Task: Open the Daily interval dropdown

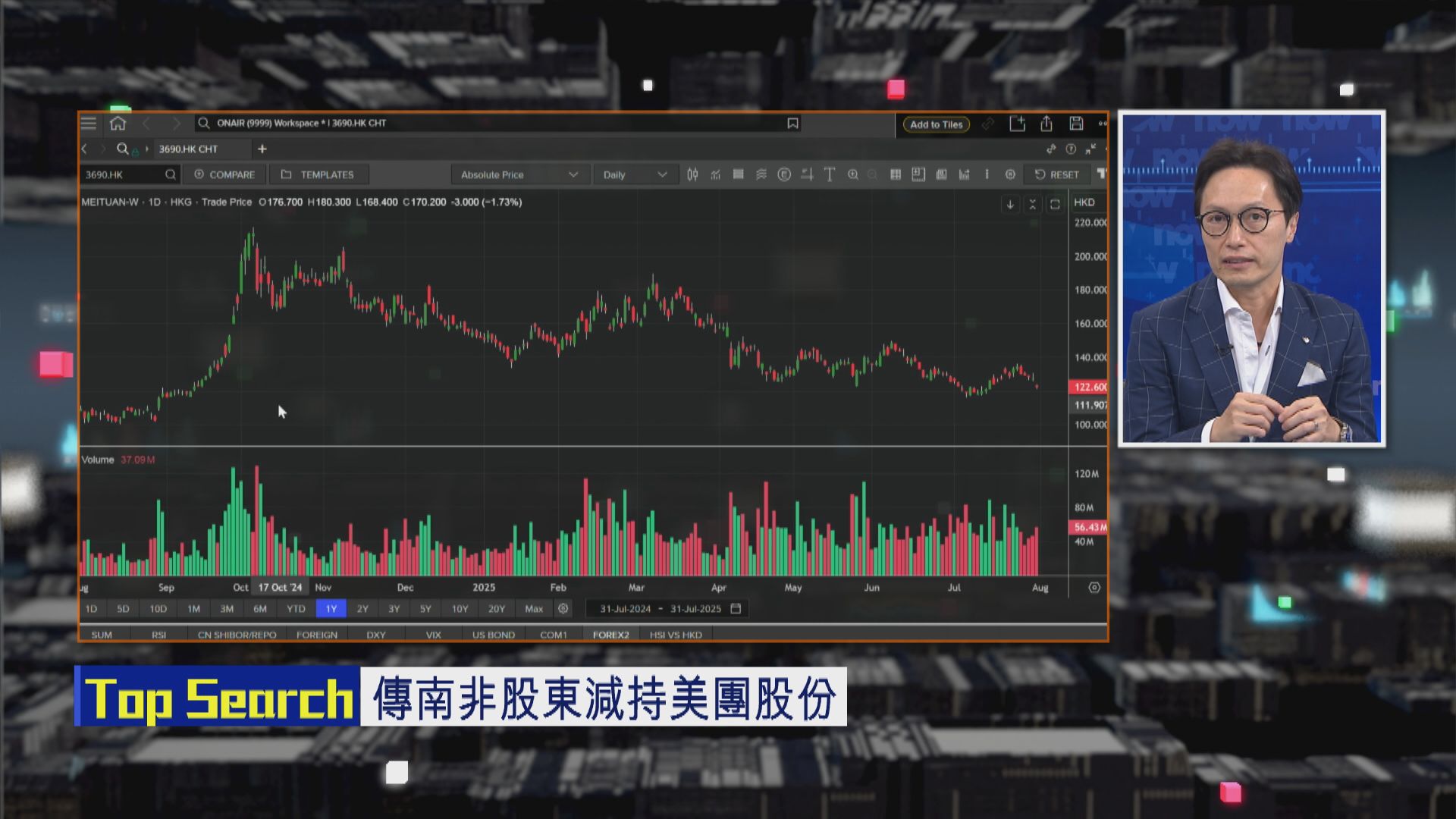Action: pyautogui.click(x=635, y=174)
